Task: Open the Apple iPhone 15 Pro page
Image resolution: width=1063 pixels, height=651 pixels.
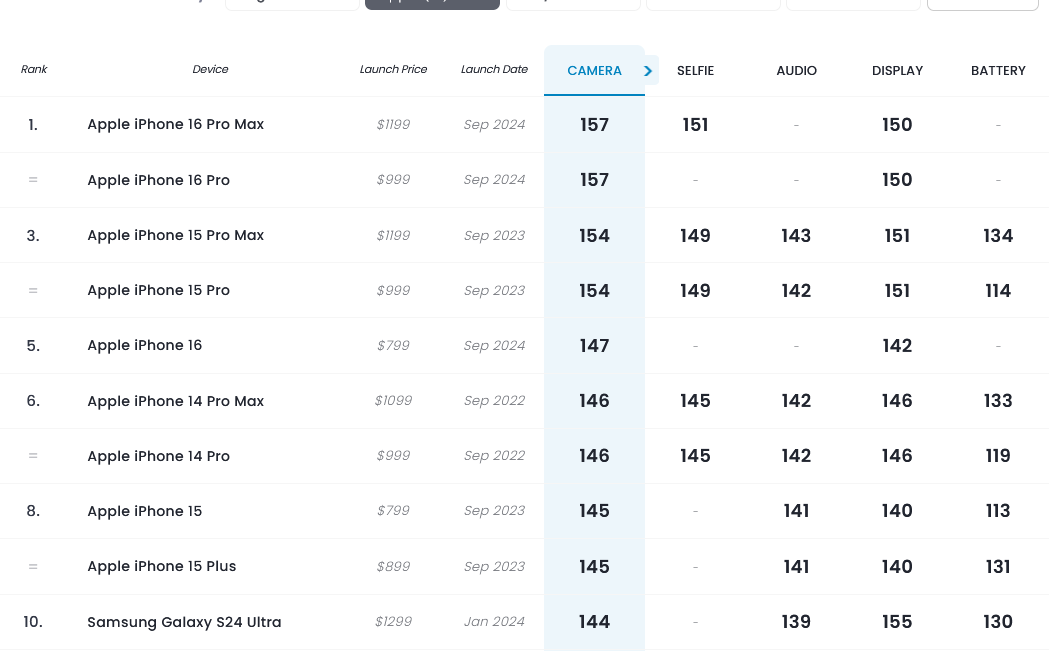Action: (x=159, y=290)
